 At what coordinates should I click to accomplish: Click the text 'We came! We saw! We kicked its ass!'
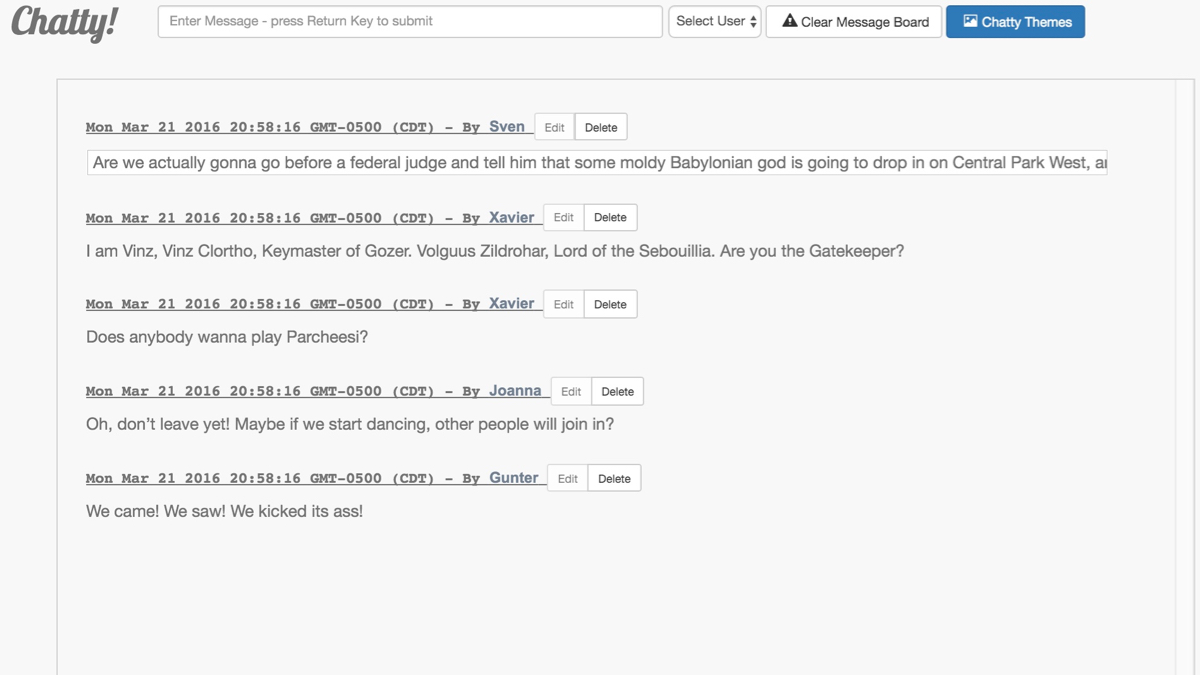(x=224, y=511)
